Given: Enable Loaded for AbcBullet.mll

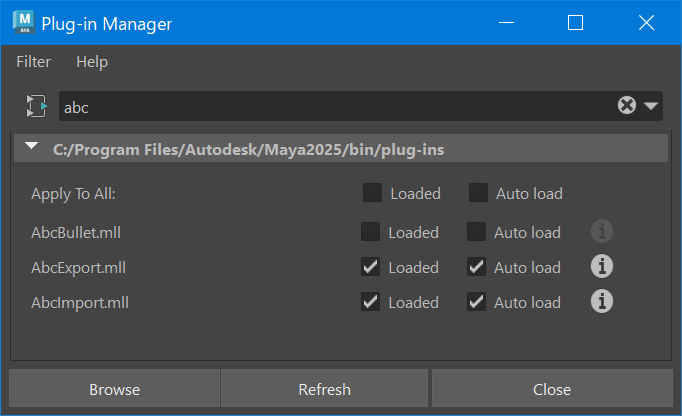Looking at the screenshot, I should (371, 232).
